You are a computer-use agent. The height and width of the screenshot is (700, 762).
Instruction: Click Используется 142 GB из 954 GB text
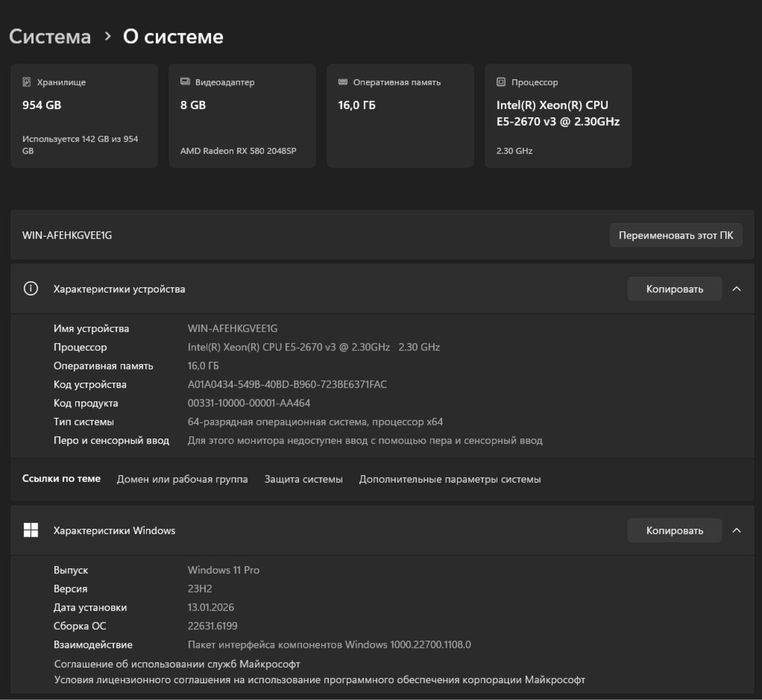[80, 145]
